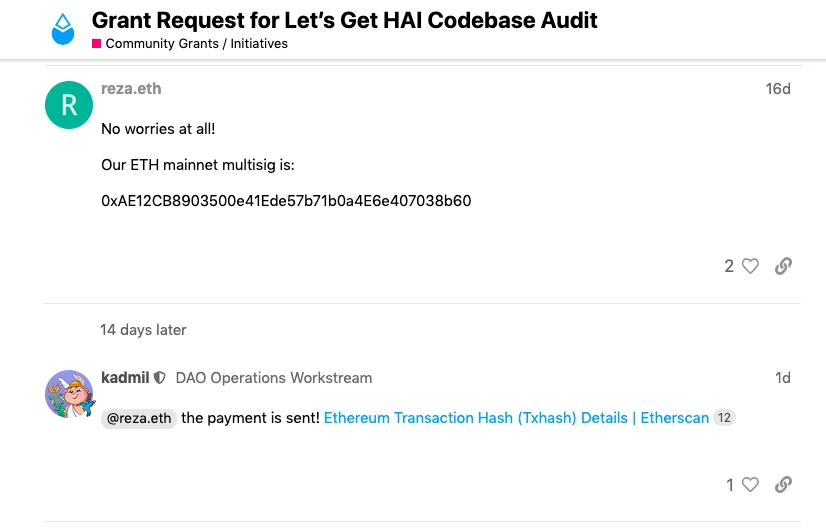
Task: Like kadmil's payment post with heart icon
Action: point(750,485)
